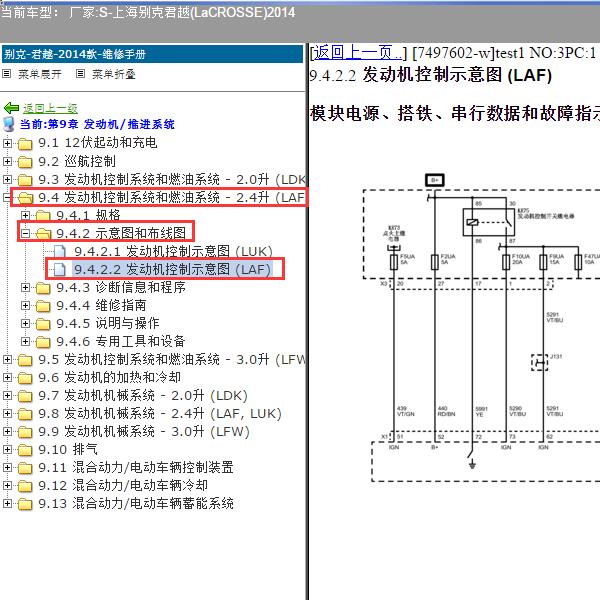Open 9.8 发动机机械系统 2.4升 (LAF, LUK)
Viewport: 600px width, 600px height.
(160, 414)
